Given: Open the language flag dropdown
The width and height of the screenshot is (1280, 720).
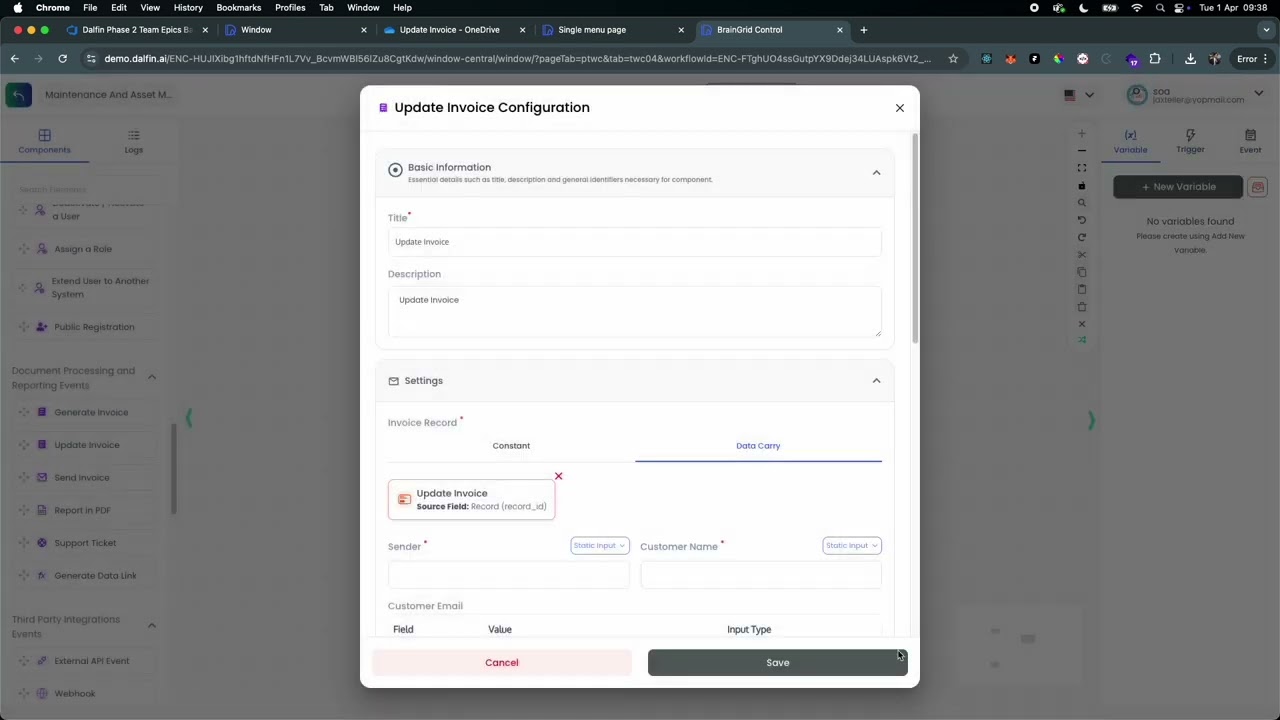Looking at the screenshot, I should [1078, 95].
